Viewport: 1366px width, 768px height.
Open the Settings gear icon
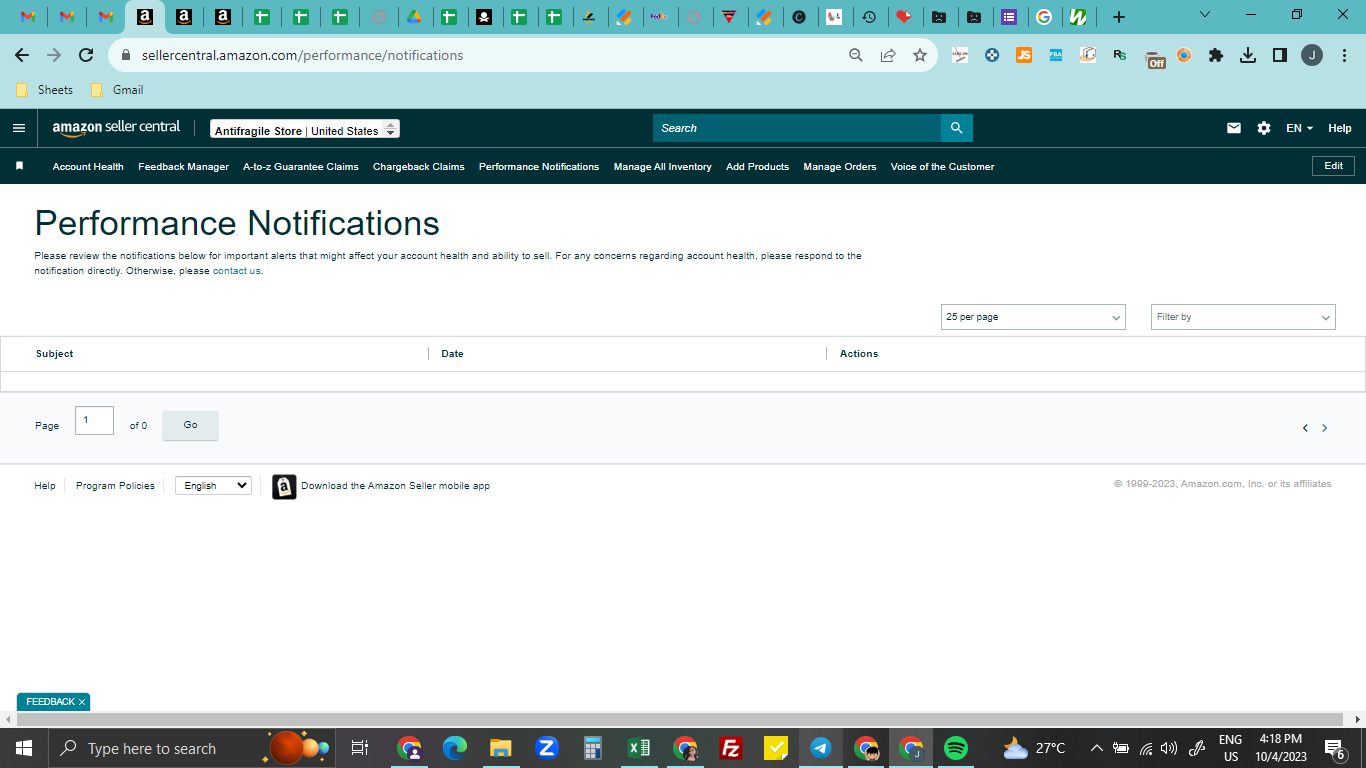(1264, 128)
